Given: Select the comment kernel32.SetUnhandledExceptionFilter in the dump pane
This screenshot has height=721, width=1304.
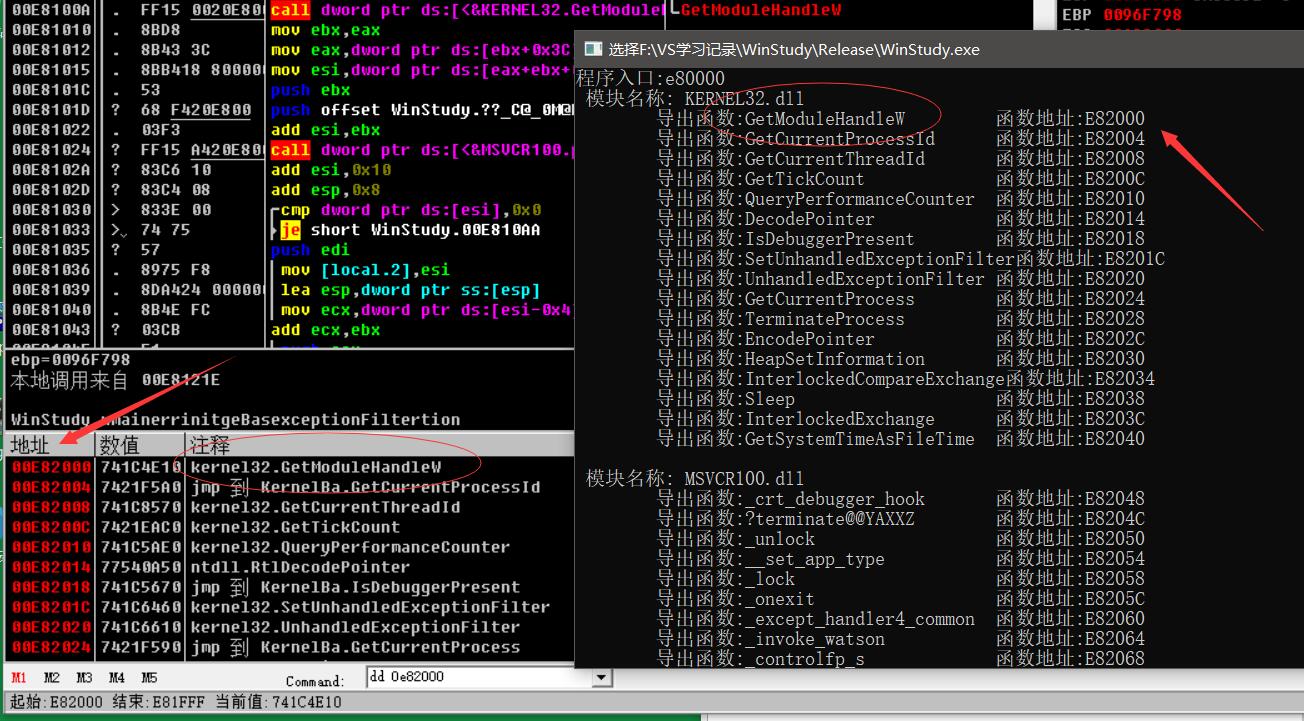Looking at the screenshot, I should pos(370,607).
